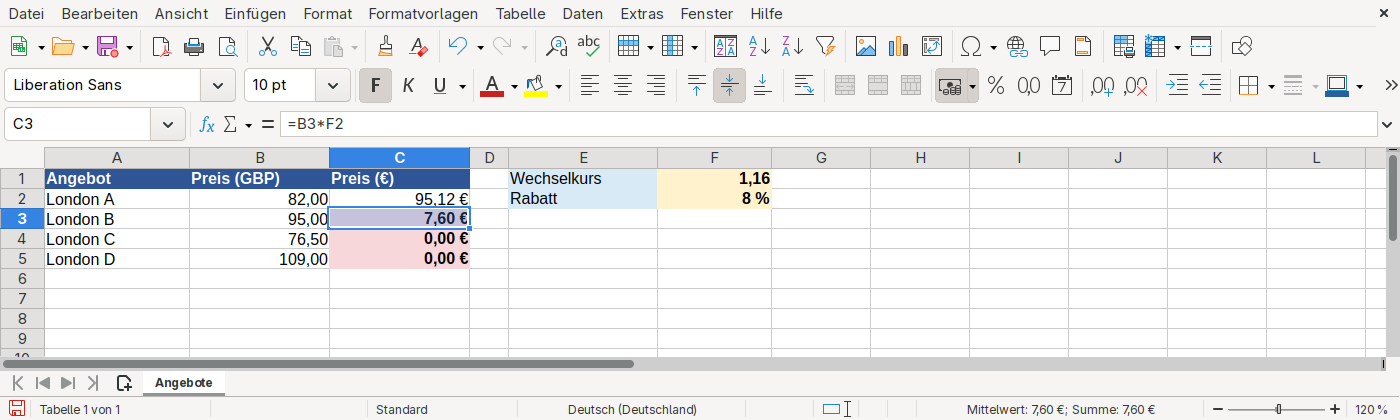
Task: Click the Print icon
Action: [195, 46]
